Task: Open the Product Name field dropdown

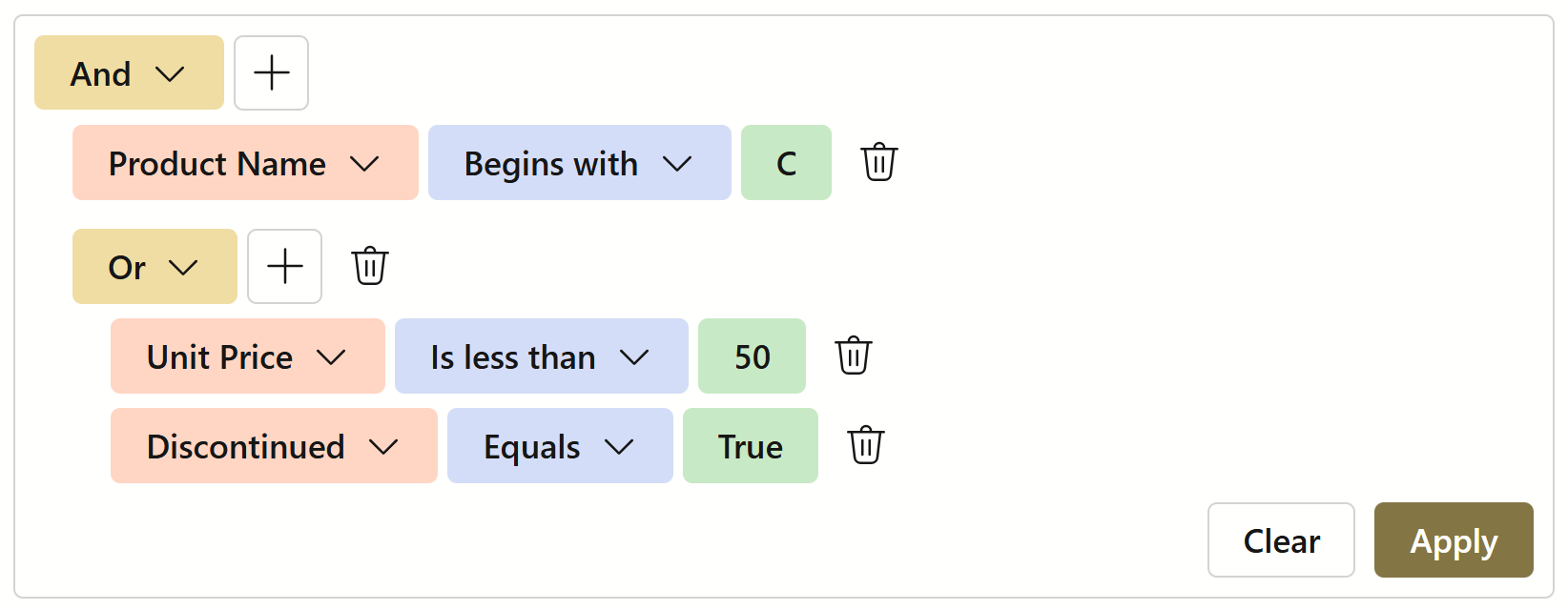Action: click(x=245, y=163)
